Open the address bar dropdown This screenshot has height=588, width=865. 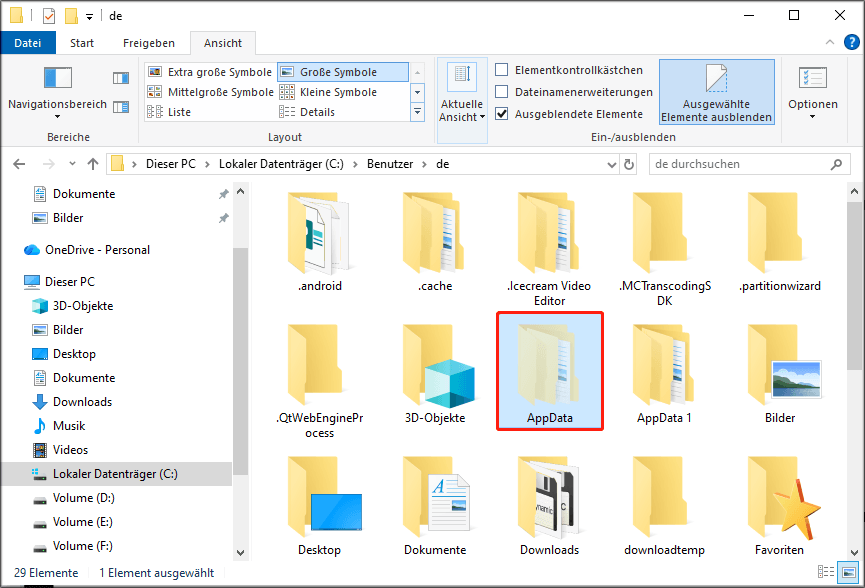point(612,163)
